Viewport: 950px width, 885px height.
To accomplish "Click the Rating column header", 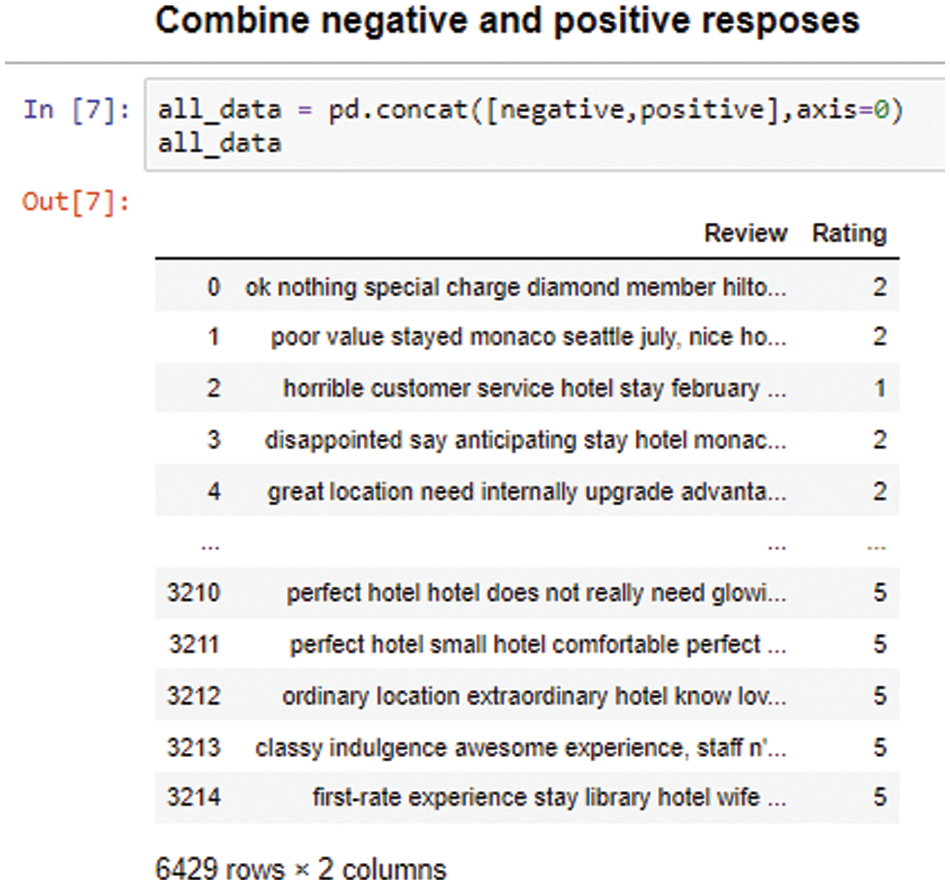I will pyautogui.click(x=849, y=234).
